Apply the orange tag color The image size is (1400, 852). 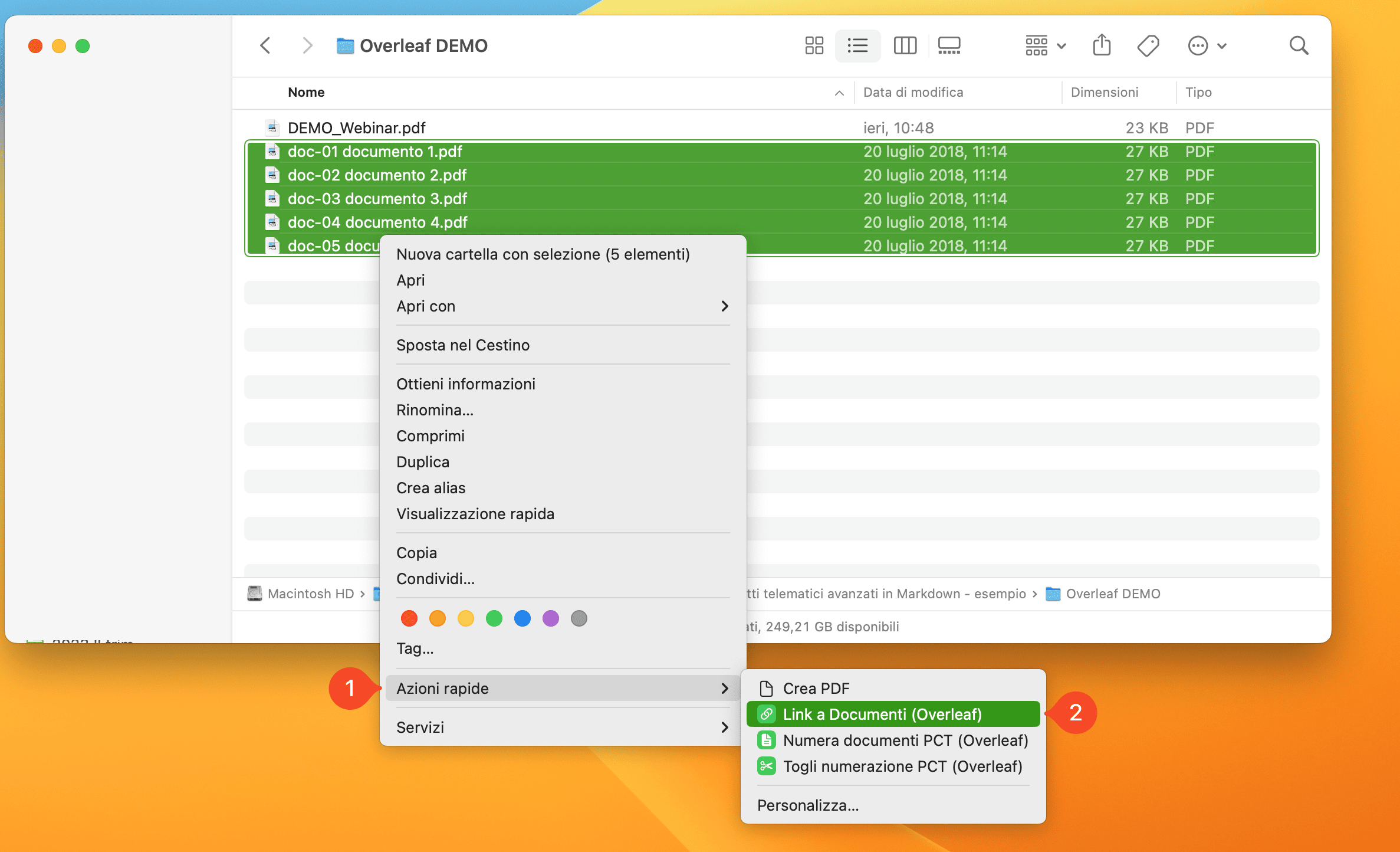(x=437, y=618)
